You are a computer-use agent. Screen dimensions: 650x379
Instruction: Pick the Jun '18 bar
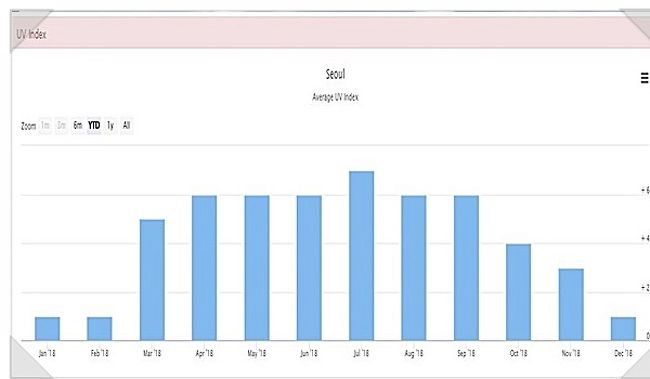309,268
